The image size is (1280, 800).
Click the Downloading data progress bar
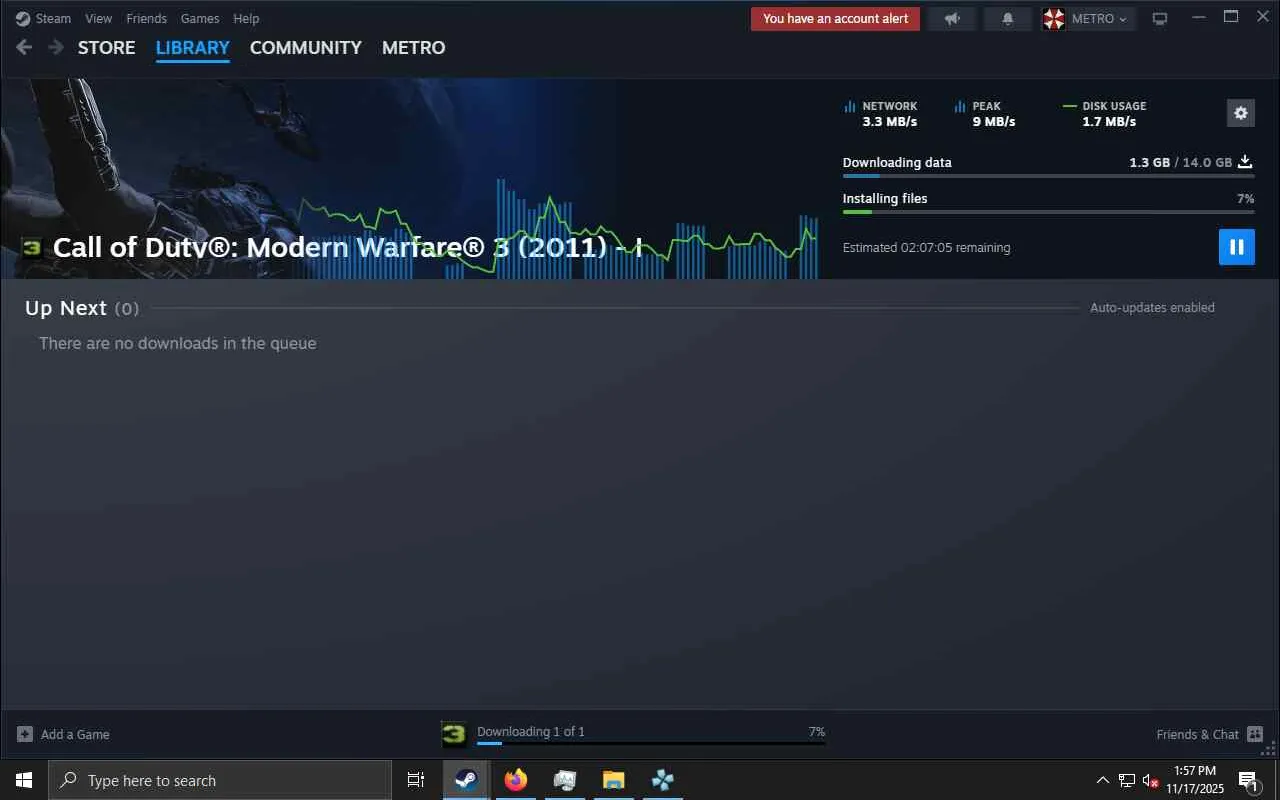pos(1048,176)
